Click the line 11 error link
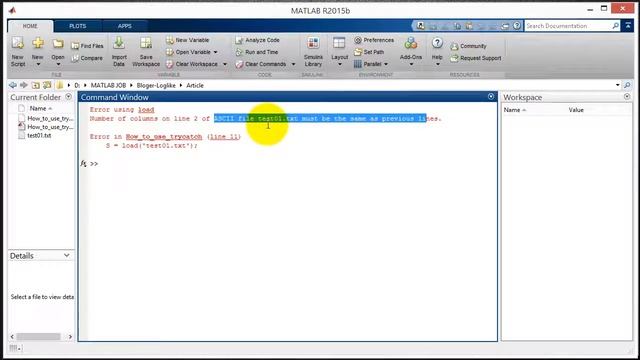The image size is (640, 360). (224, 137)
